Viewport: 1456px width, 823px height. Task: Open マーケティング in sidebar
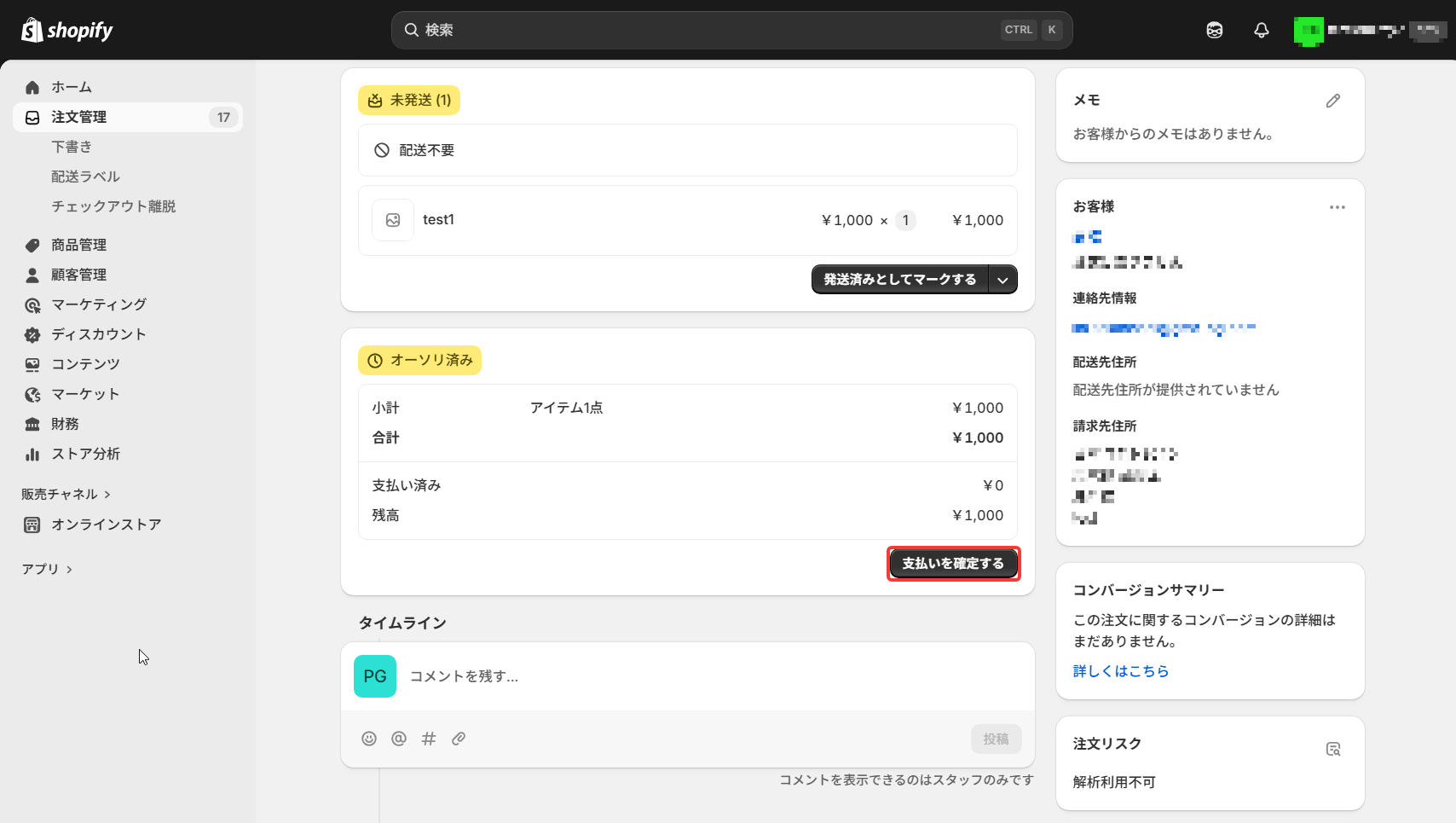[128, 304]
